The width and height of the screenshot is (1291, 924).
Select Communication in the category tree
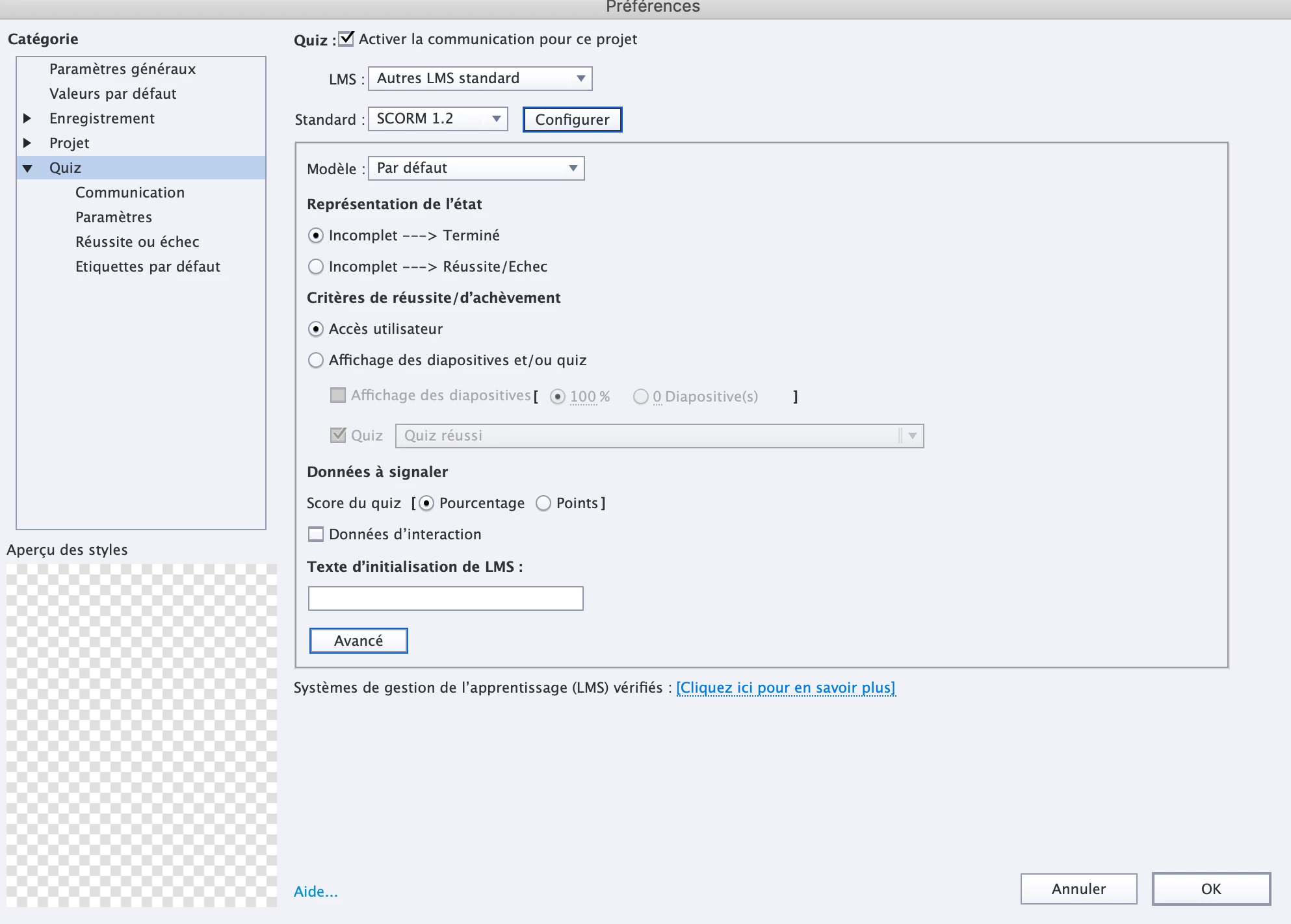(x=129, y=192)
